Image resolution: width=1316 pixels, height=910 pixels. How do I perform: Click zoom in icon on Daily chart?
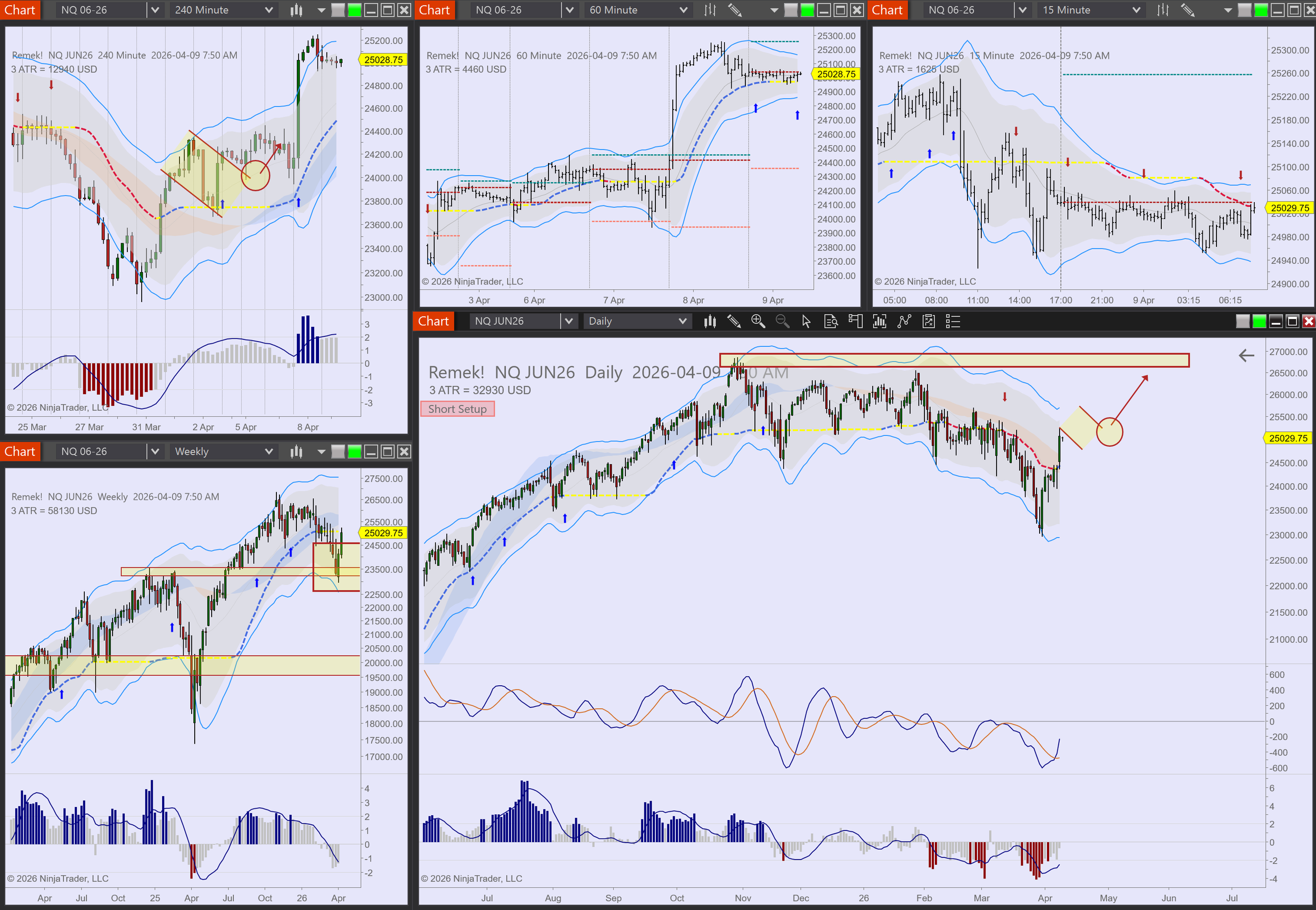coord(758,322)
